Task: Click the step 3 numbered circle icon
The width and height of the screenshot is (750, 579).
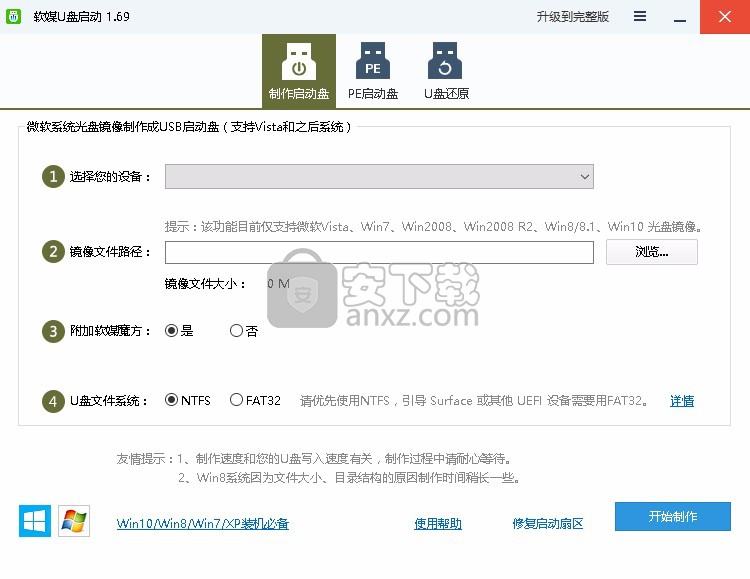Action: point(53,331)
